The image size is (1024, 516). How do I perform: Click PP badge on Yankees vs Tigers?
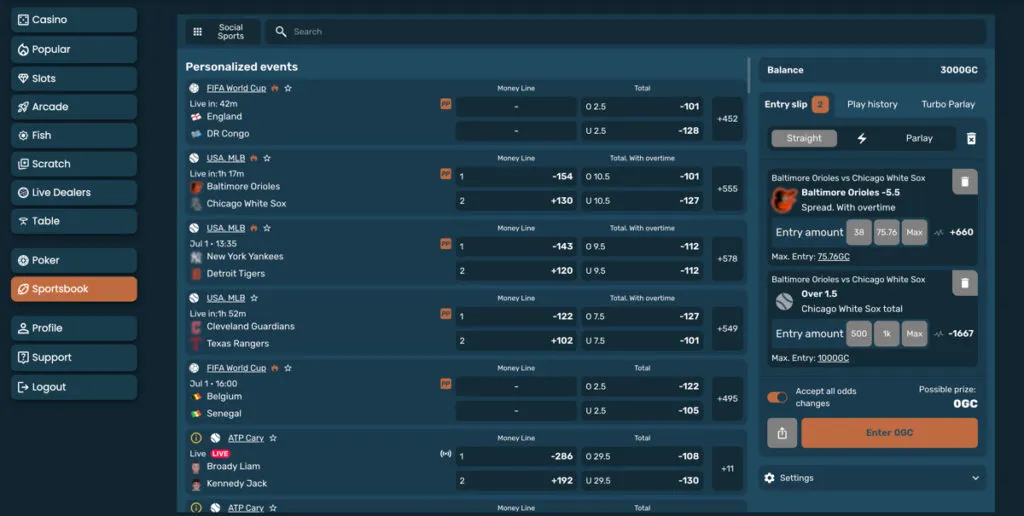pos(446,244)
